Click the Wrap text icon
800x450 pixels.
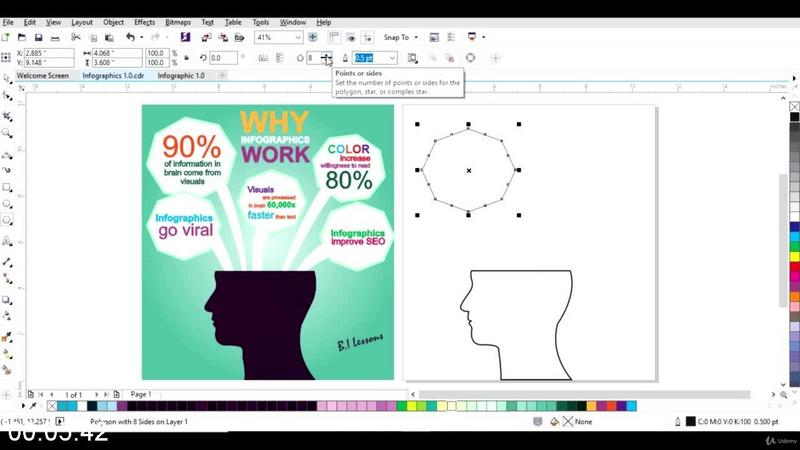pyautogui.click(x=412, y=58)
